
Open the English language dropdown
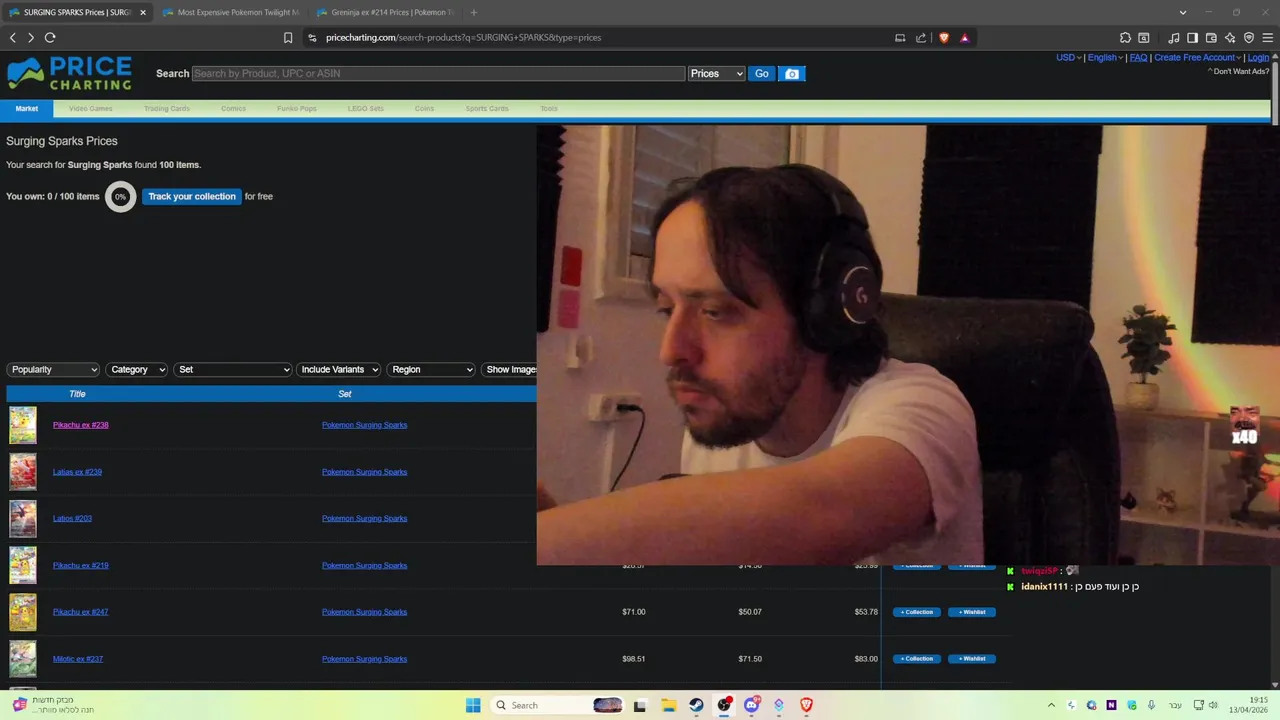[x=1105, y=57]
